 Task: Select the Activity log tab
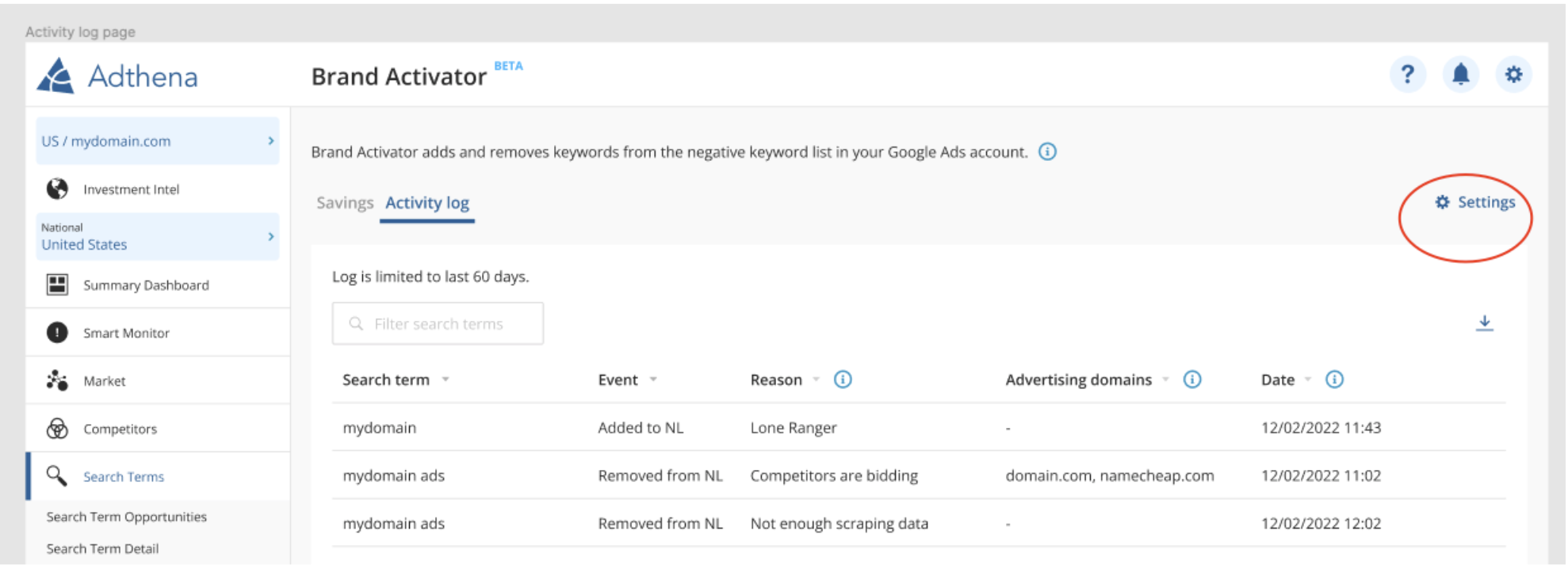(x=426, y=203)
